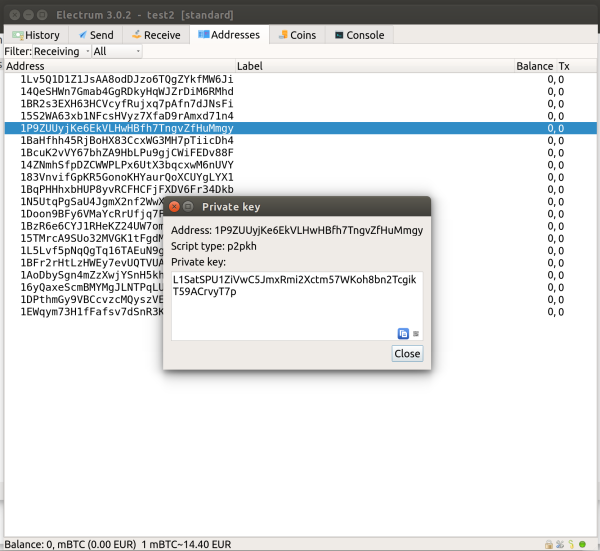Close the Private key dialog via red button

point(174,206)
